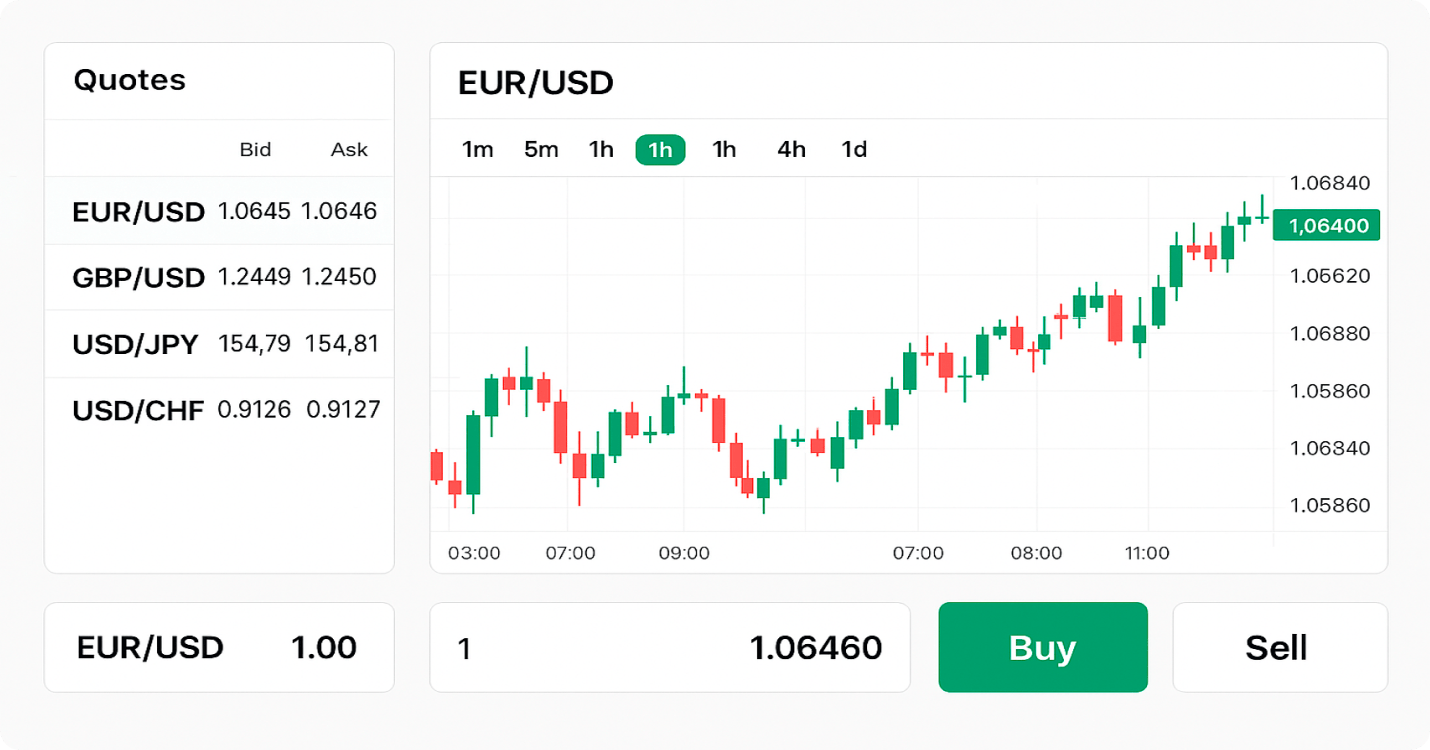Click the Quotes panel header
The width and height of the screenshot is (1430, 750).
click(x=130, y=81)
